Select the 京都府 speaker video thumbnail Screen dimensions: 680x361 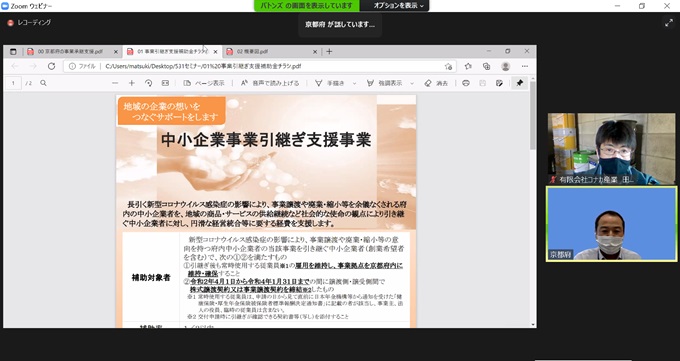(x=611, y=224)
